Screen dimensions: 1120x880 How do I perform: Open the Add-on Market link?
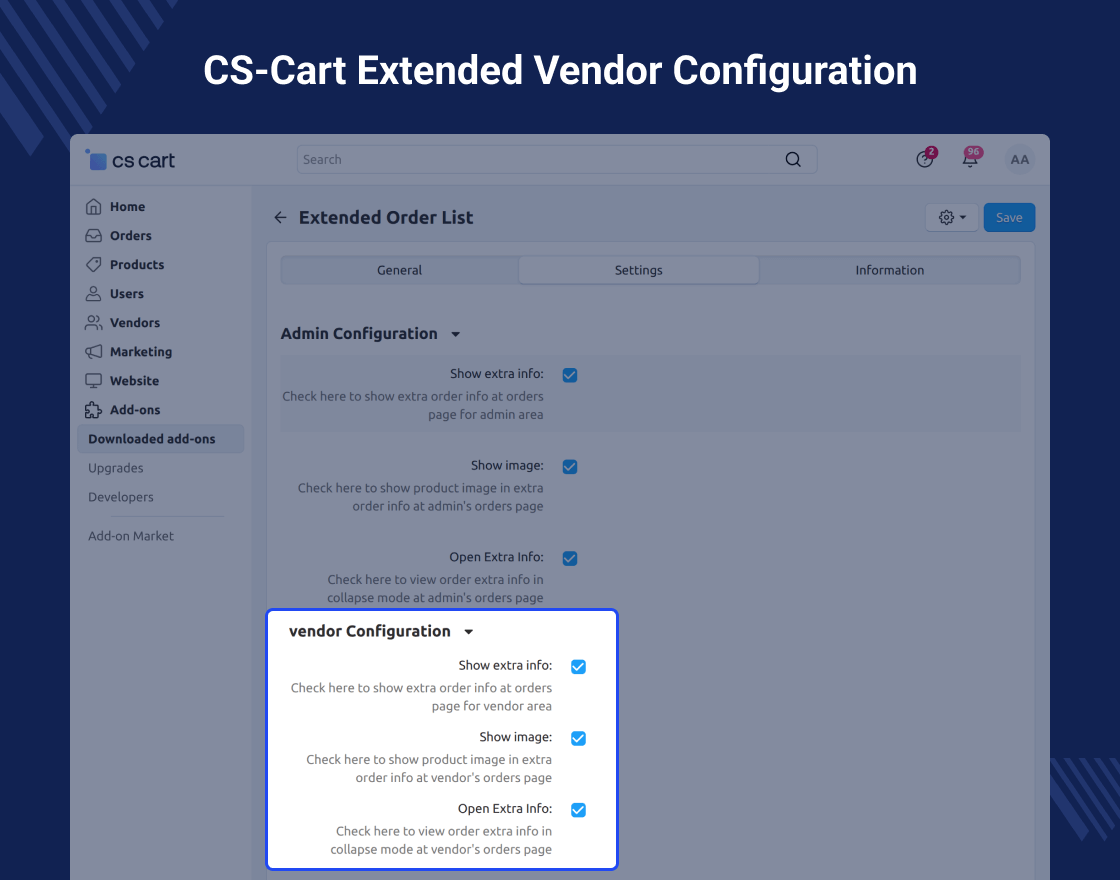(x=131, y=536)
